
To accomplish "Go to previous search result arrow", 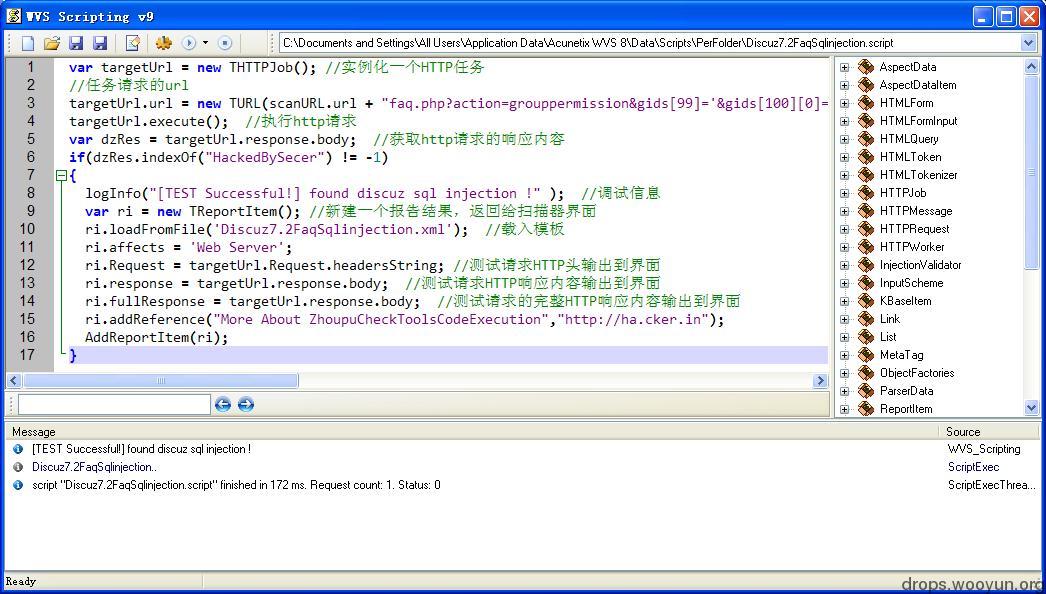I will pyautogui.click(x=223, y=404).
